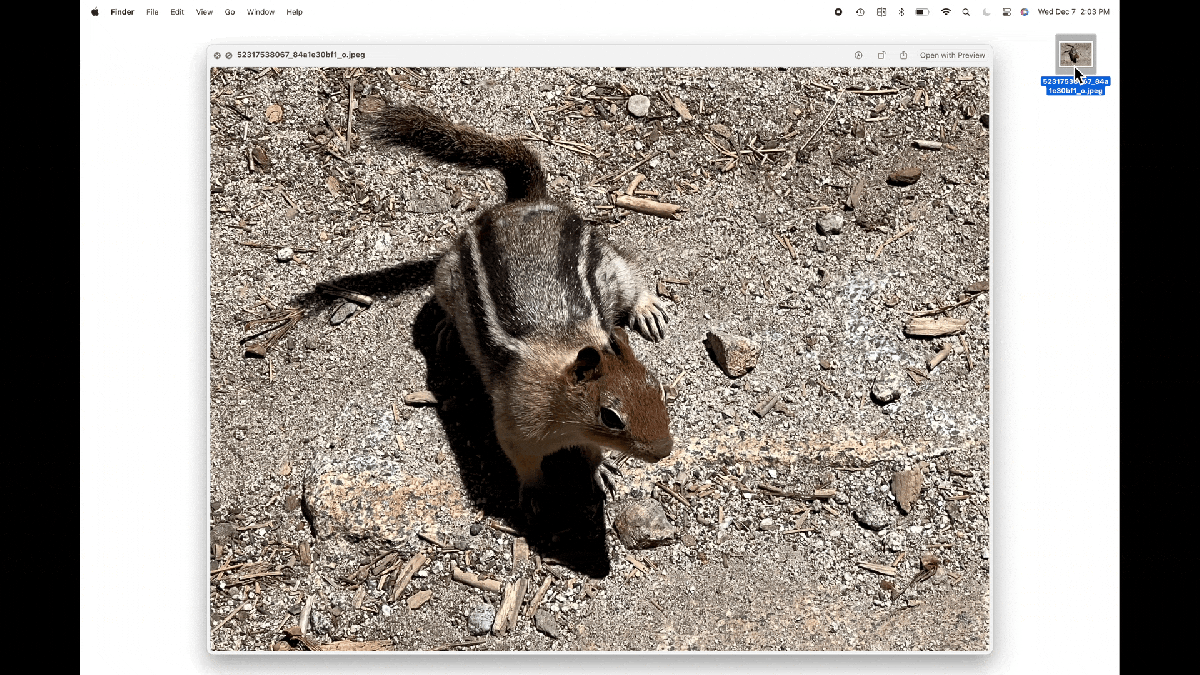Open the Edit menu

[177, 12]
